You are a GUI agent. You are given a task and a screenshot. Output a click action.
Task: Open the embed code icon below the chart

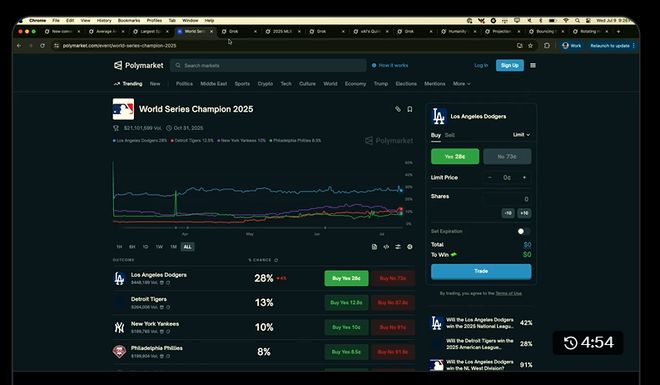pyautogui.click(x=386, y=247)
